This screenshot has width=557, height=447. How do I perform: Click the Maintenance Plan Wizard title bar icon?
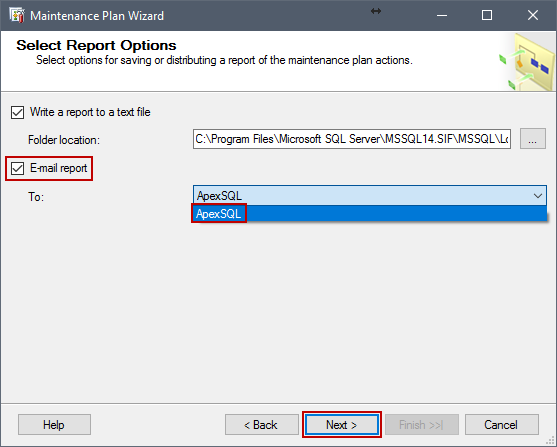tap(17, 15)
